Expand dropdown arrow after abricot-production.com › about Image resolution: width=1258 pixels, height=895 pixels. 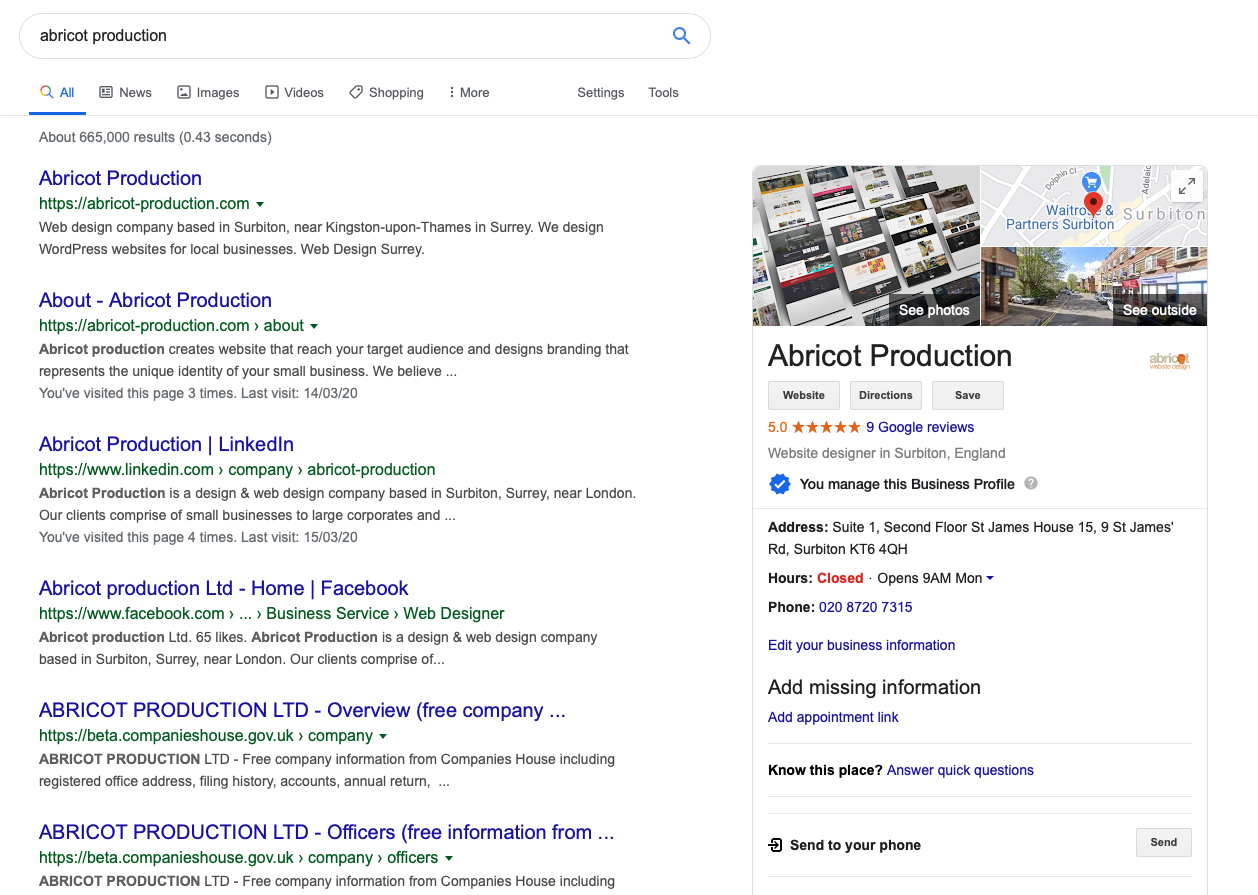(314, 326)
